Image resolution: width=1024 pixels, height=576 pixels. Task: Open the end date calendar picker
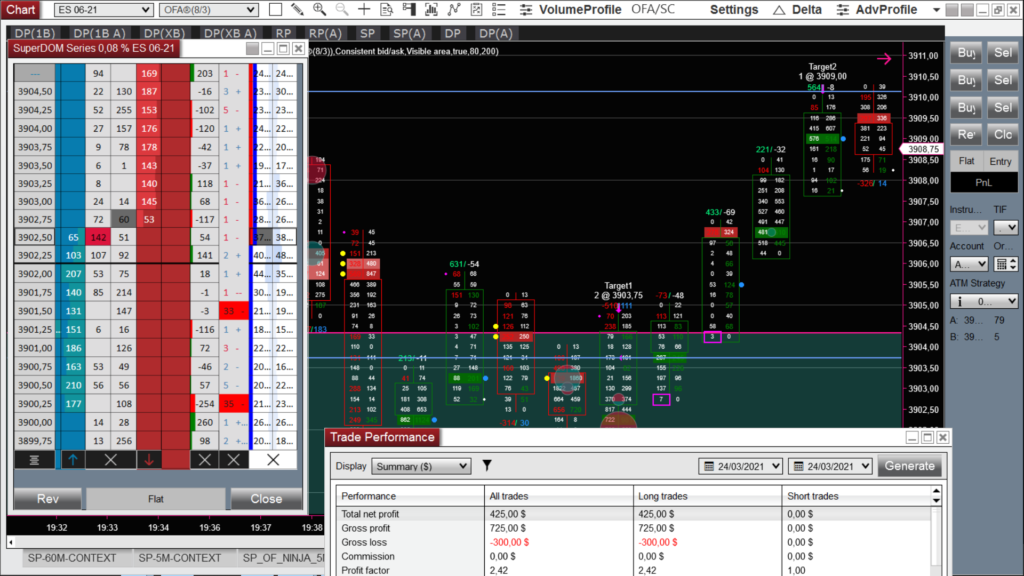(830, 466)
